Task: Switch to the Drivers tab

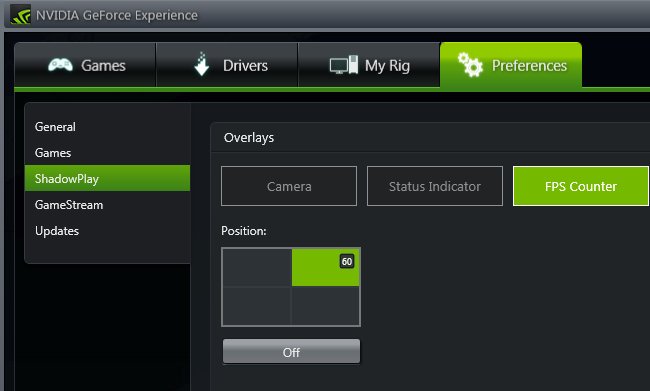Action: 227,65
